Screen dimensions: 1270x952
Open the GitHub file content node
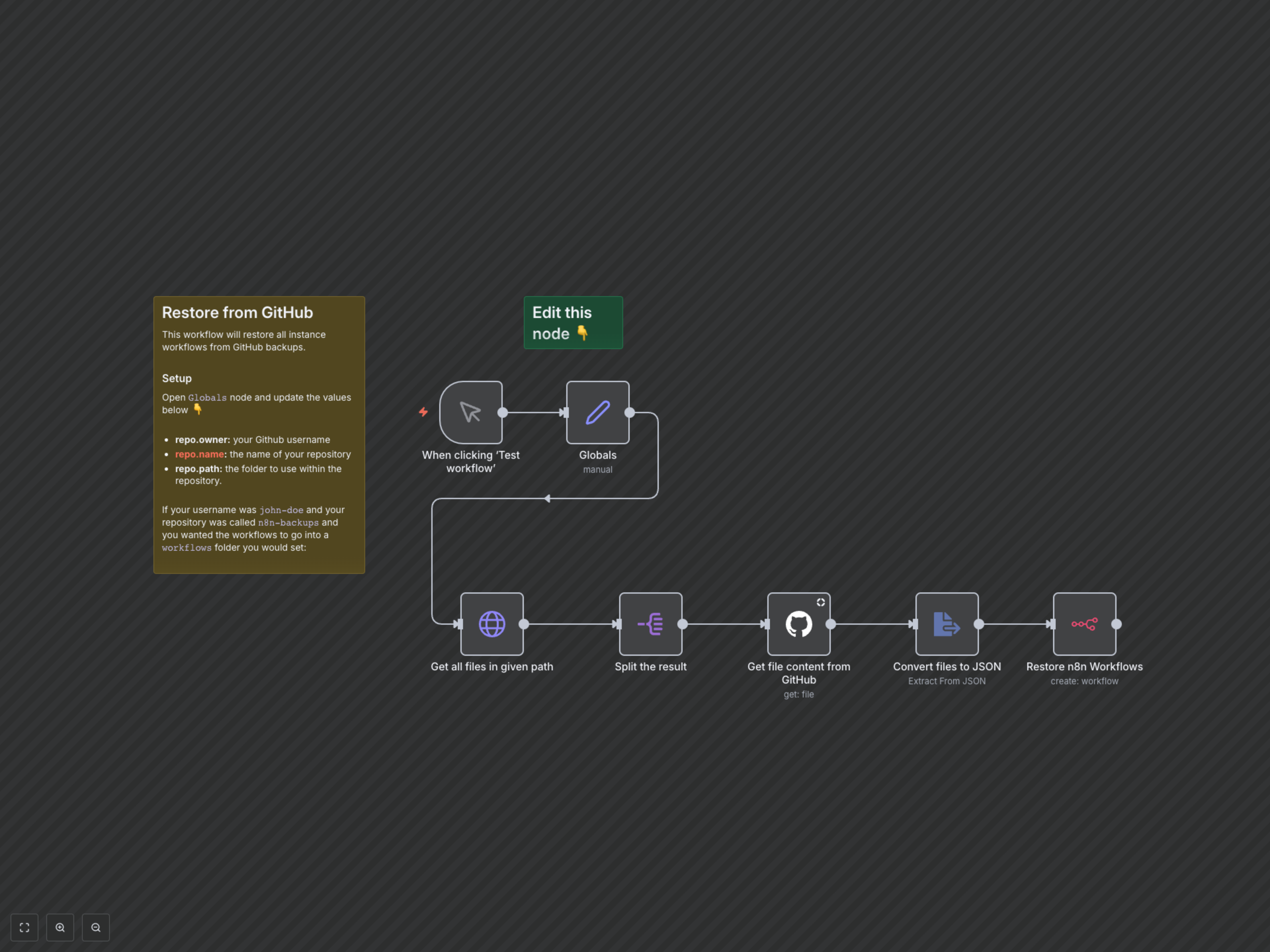[x=798, y=624]
